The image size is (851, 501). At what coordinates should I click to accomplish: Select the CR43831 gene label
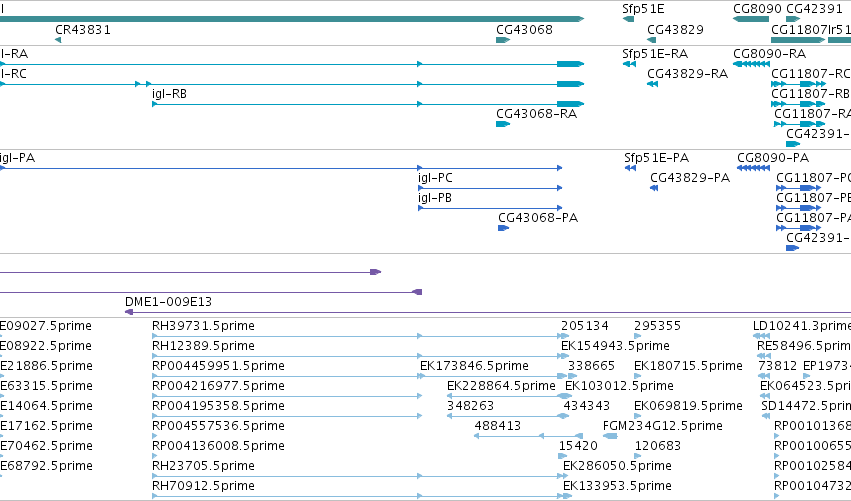[83, 30]
